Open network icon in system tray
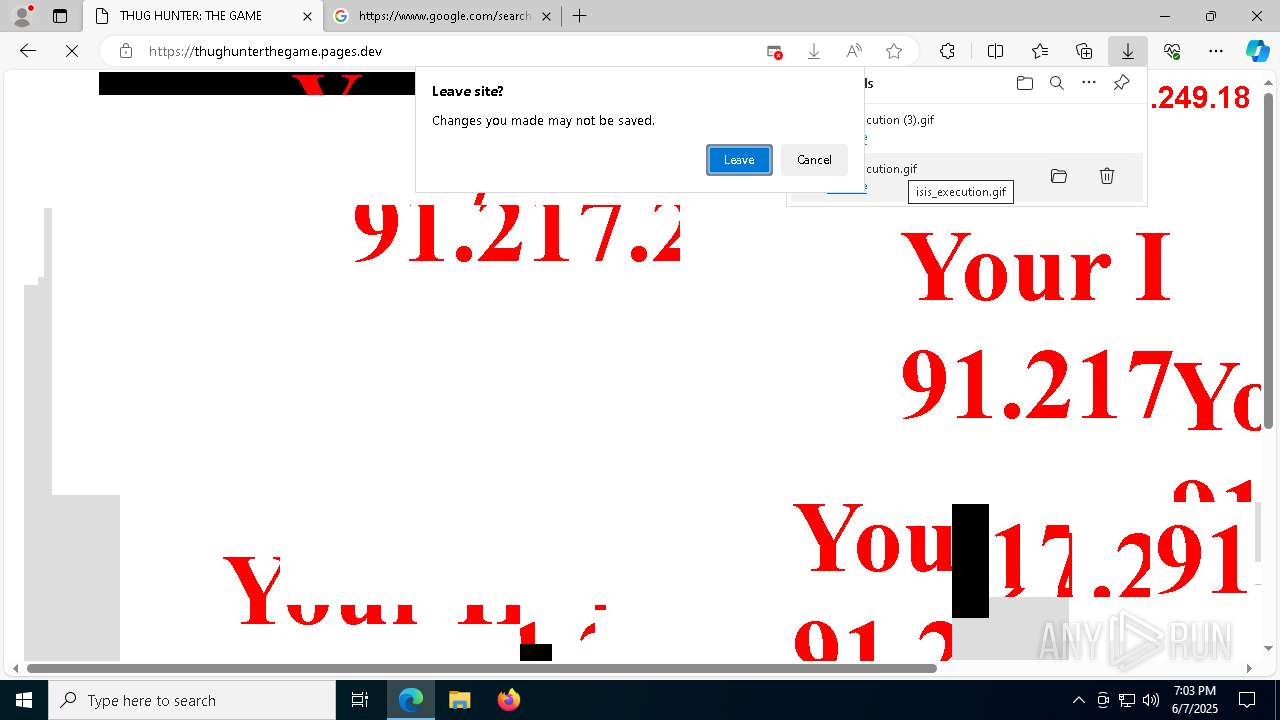The height and width of the screenshot is (720, 1280). coord(1127,700)
